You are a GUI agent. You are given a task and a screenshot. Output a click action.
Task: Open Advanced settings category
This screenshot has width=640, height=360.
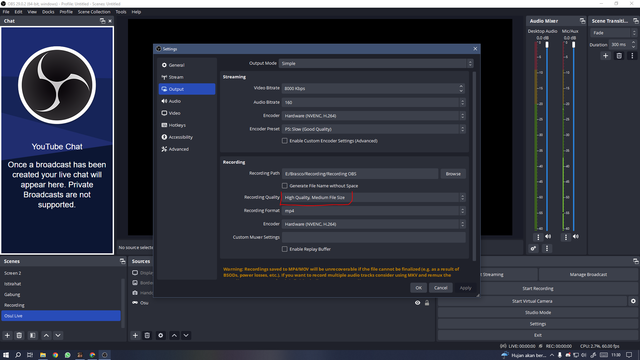point(187,149)
